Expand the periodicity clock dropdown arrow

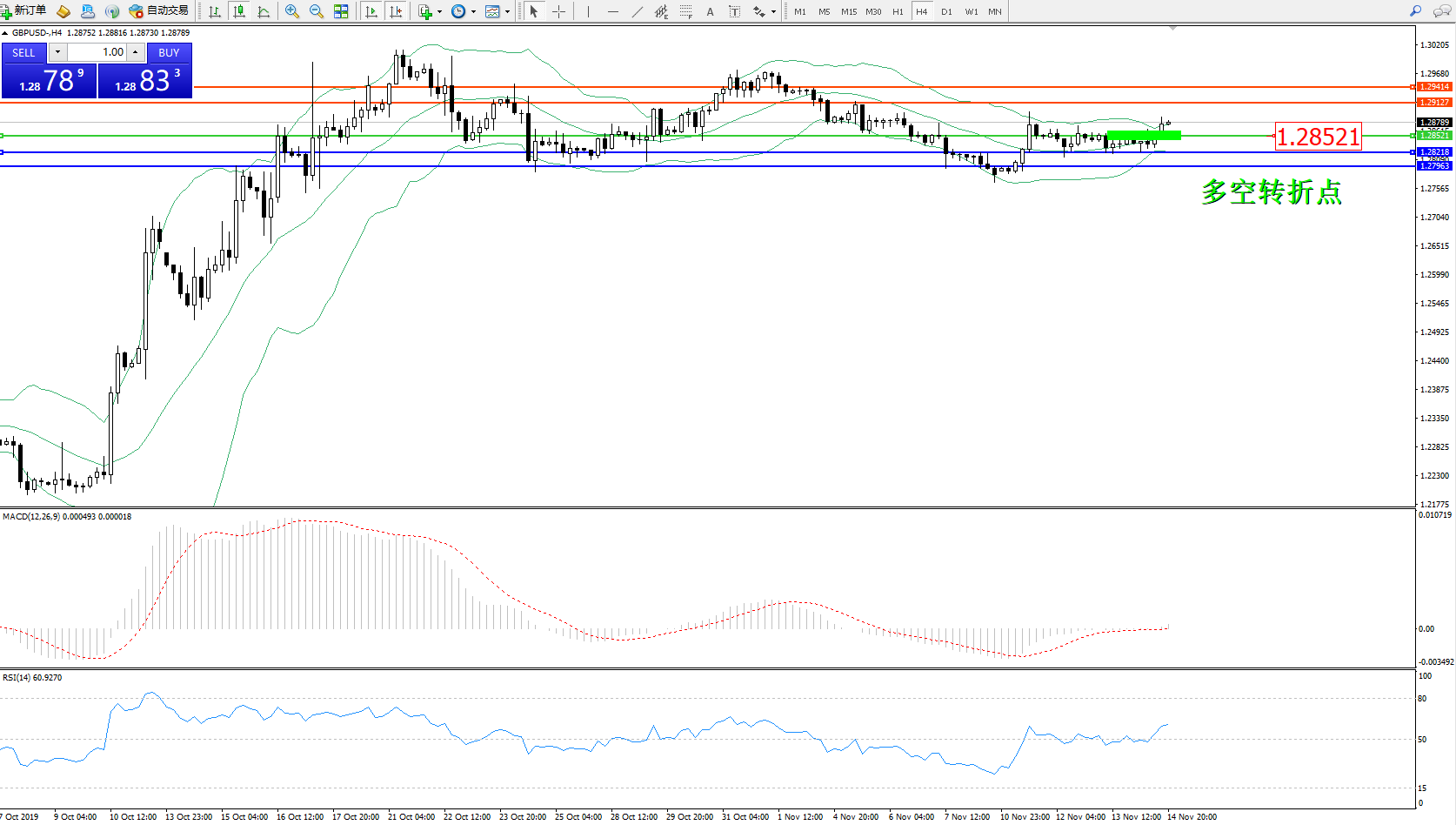[473, 11]
